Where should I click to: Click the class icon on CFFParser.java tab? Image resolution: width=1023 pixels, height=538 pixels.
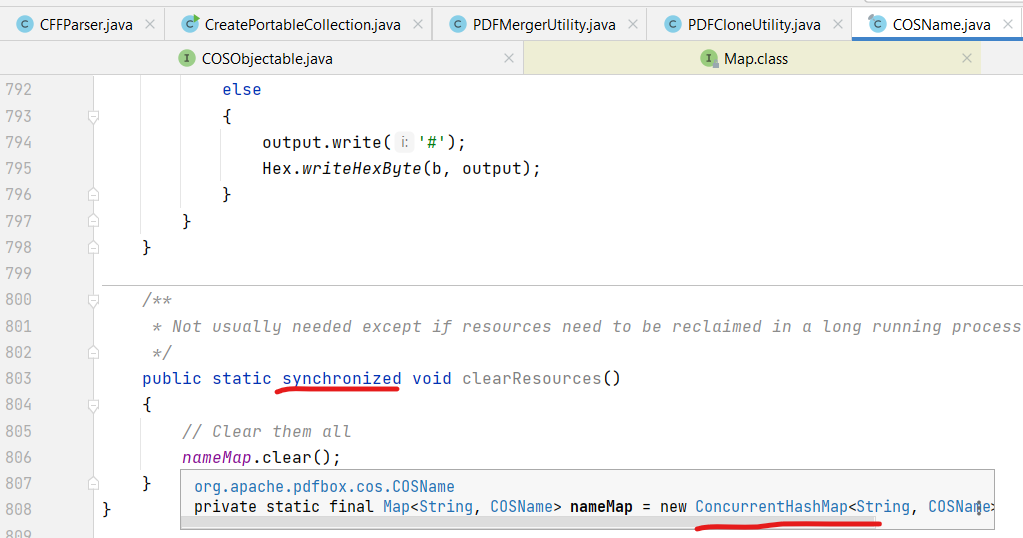click(25, 25)
